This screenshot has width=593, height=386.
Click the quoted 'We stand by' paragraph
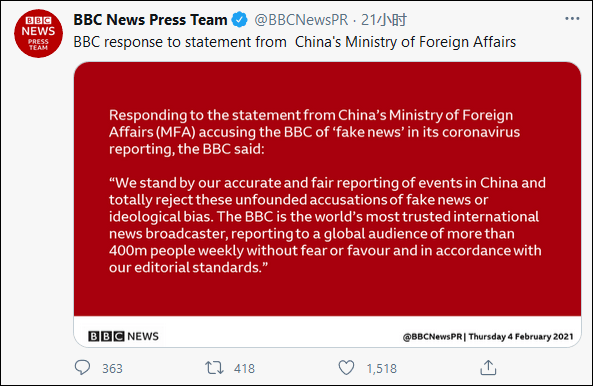(x=328, y=225)
